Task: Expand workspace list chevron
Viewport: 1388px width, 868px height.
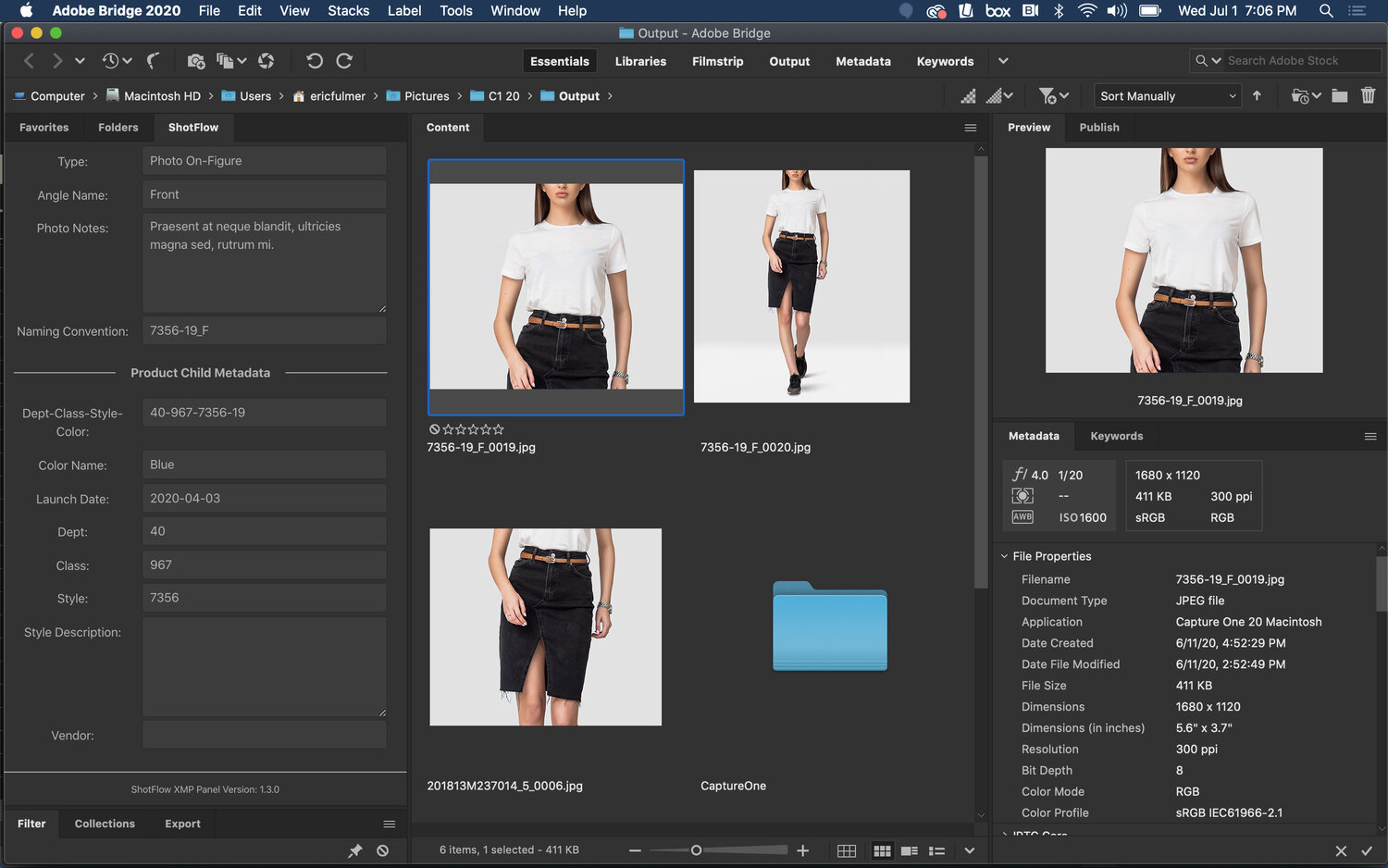Action: 1003,61
